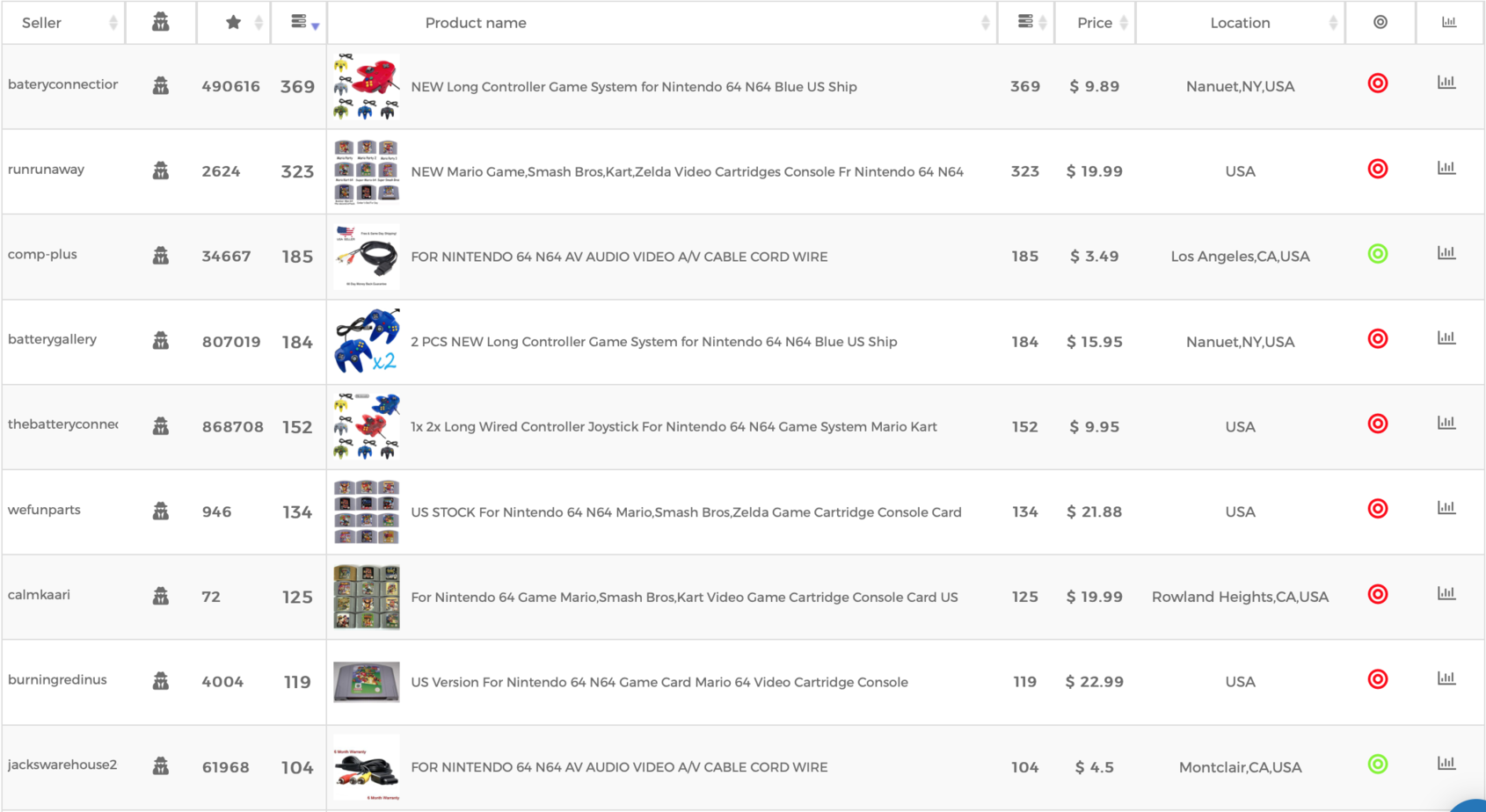The image size is (1486, 812).
Task: Sort by star feedback column header
Action: point(233,23)
